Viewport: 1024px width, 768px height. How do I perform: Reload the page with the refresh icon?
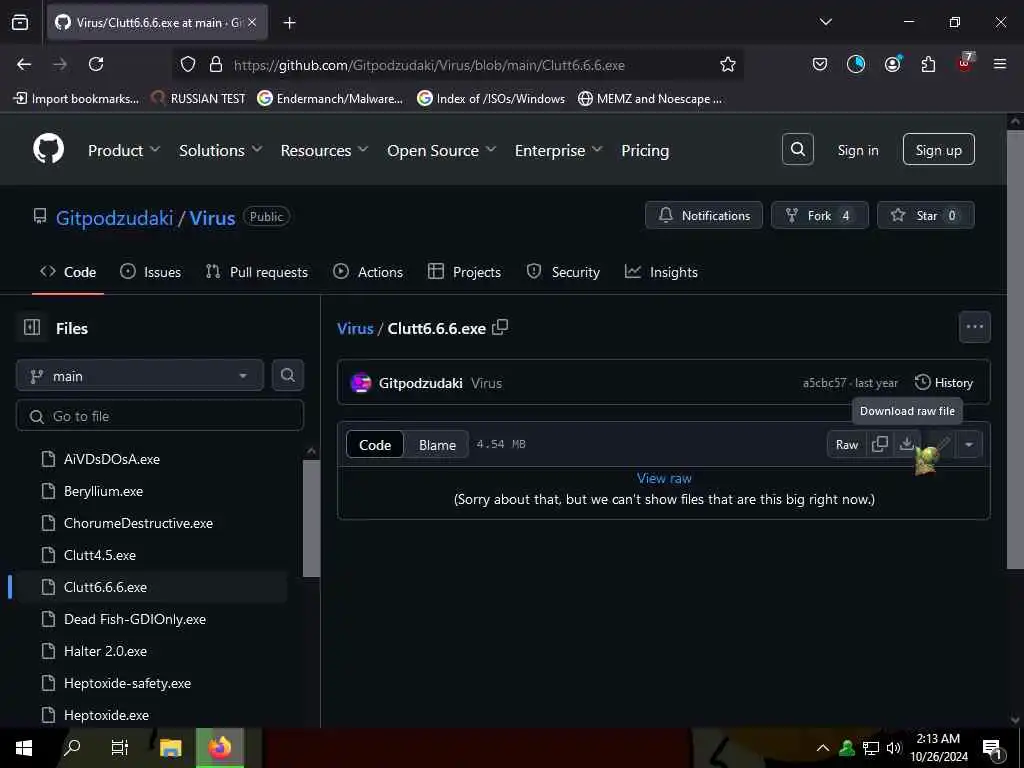pyautogui.click(x=96, y=64)
